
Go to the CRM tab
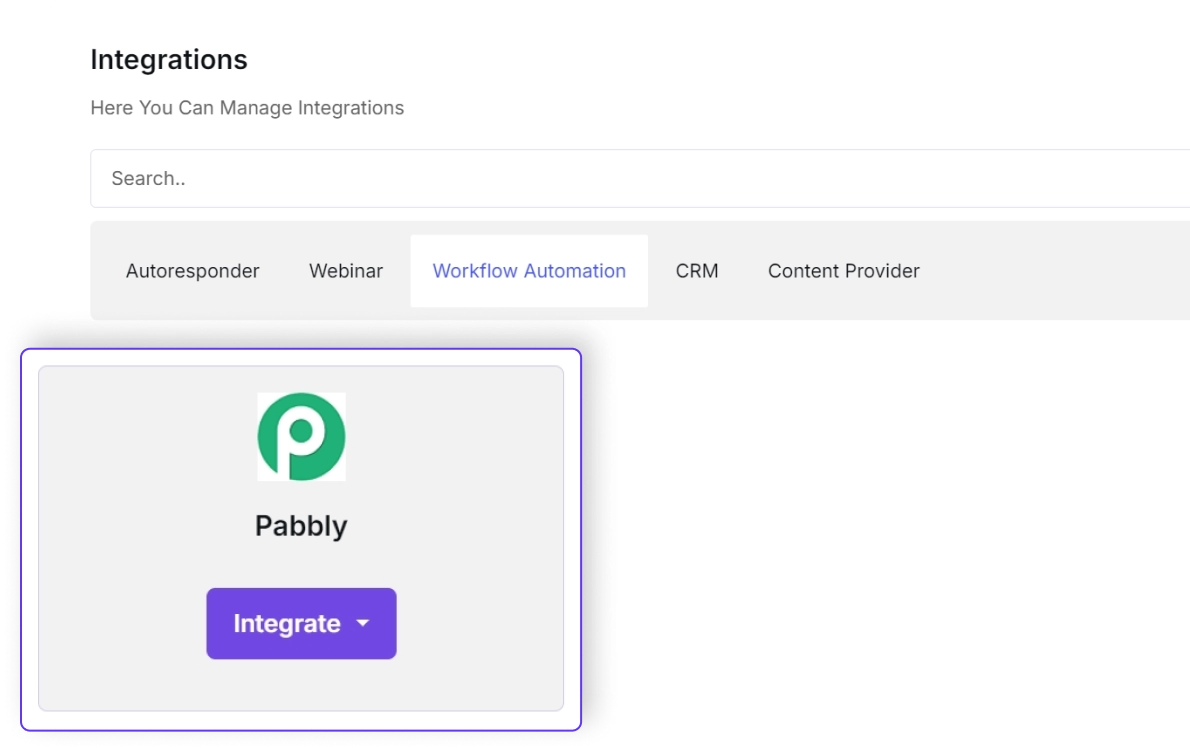click(697, 271)
